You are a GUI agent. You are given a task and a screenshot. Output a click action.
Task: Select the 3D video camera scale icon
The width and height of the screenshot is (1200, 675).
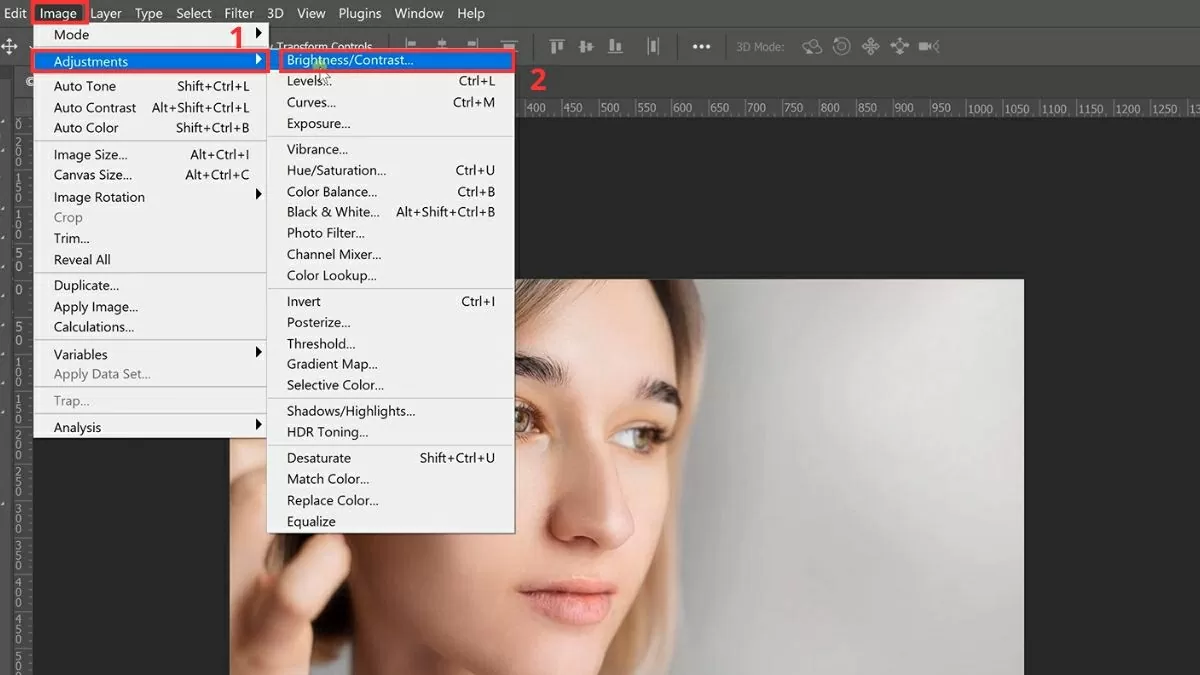click(x=929, y=46)
